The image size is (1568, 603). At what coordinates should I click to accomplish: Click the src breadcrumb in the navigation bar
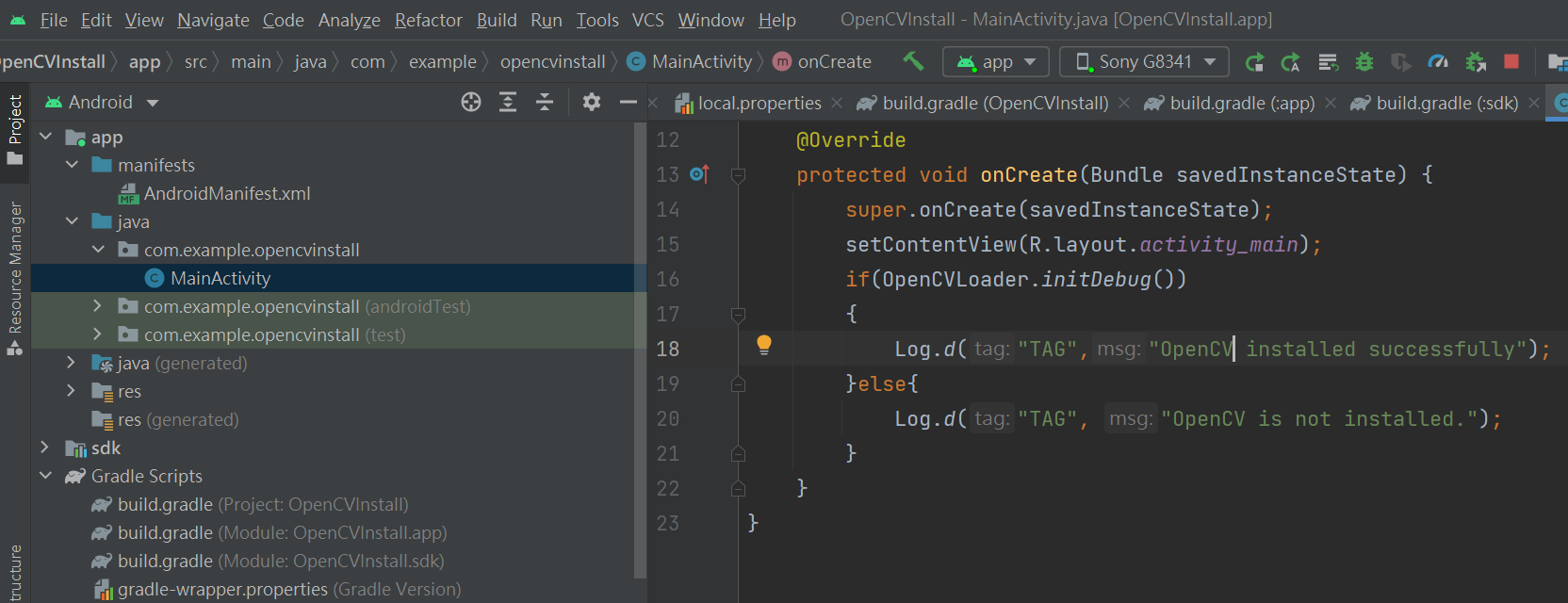click(x=196, y=61)
